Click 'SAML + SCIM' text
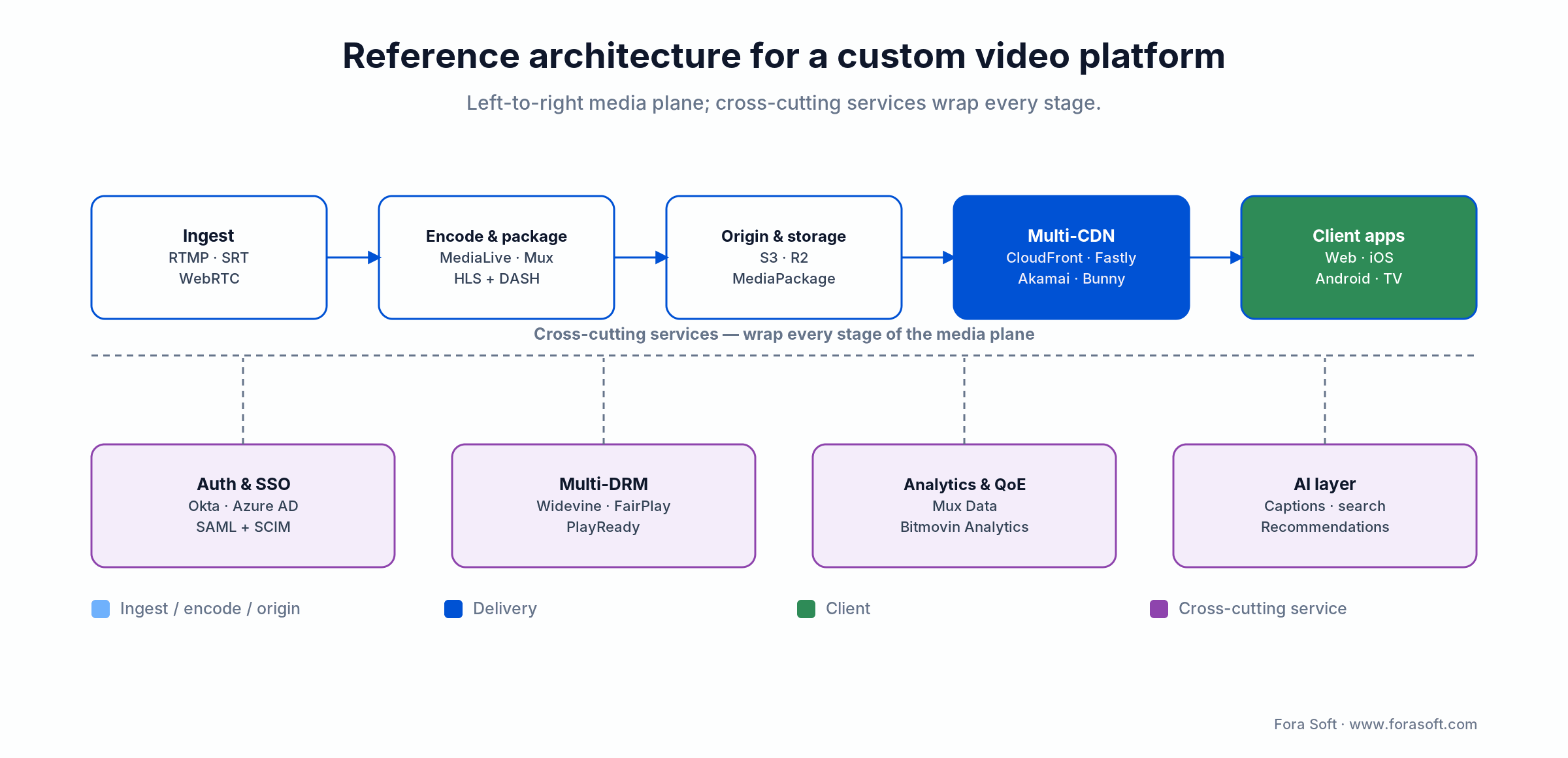Image resolution: width=1568 pixels, height=758 pixels. click(243, 527)
